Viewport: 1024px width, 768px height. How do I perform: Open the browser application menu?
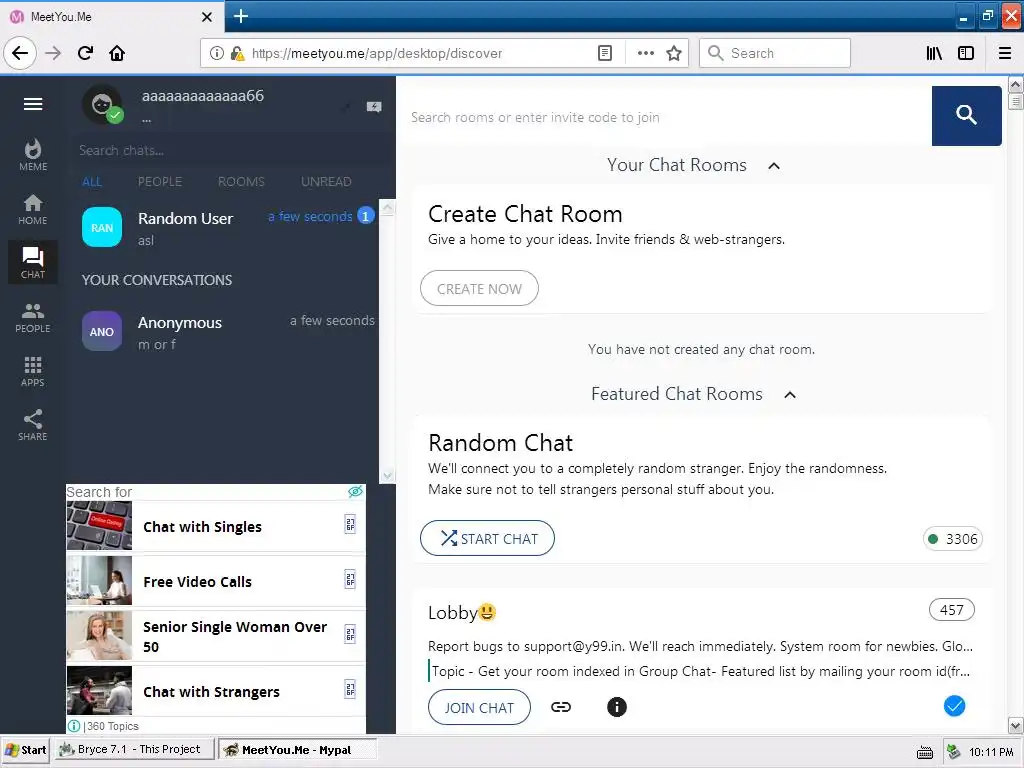click(1005, 53)
